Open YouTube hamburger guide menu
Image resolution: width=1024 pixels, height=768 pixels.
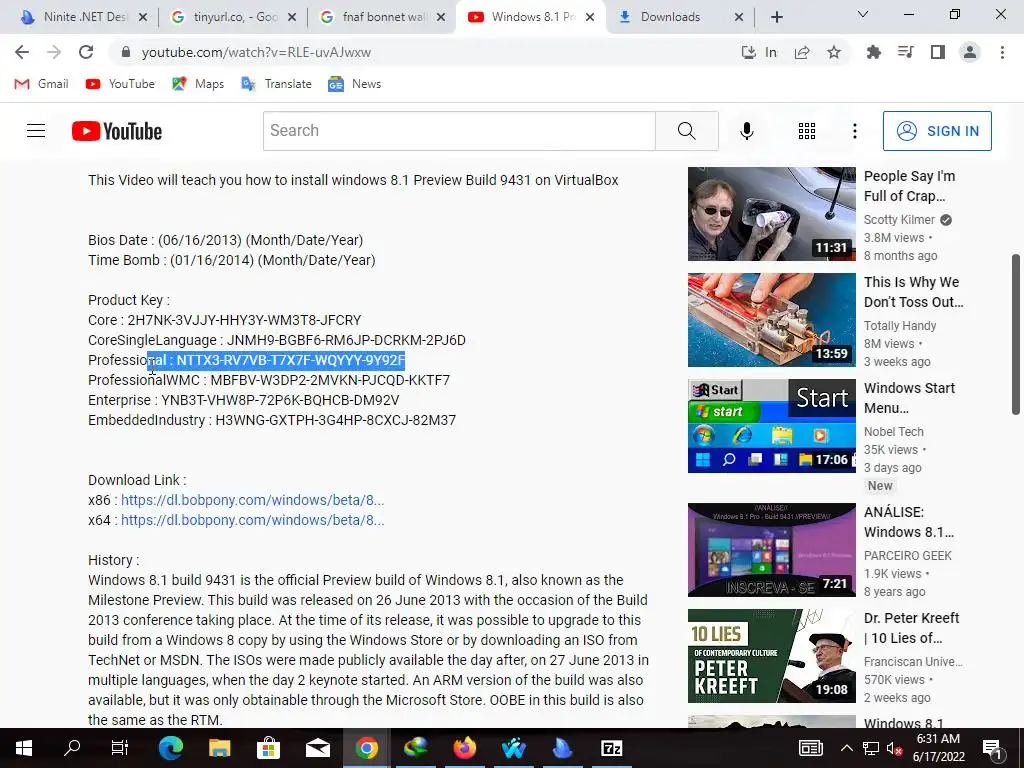[x=36, y=131]
